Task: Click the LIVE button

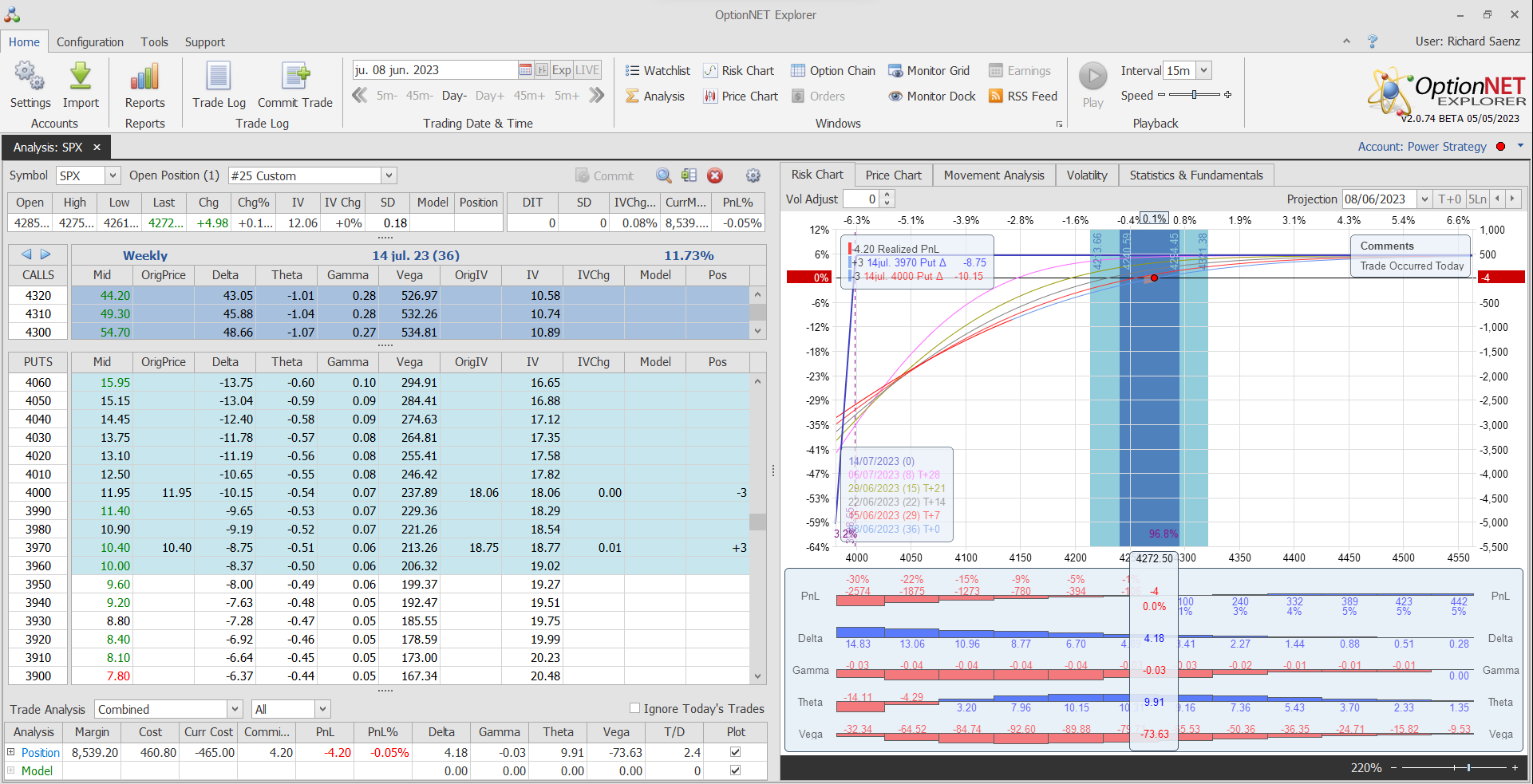Action: (x=587, y=70)
